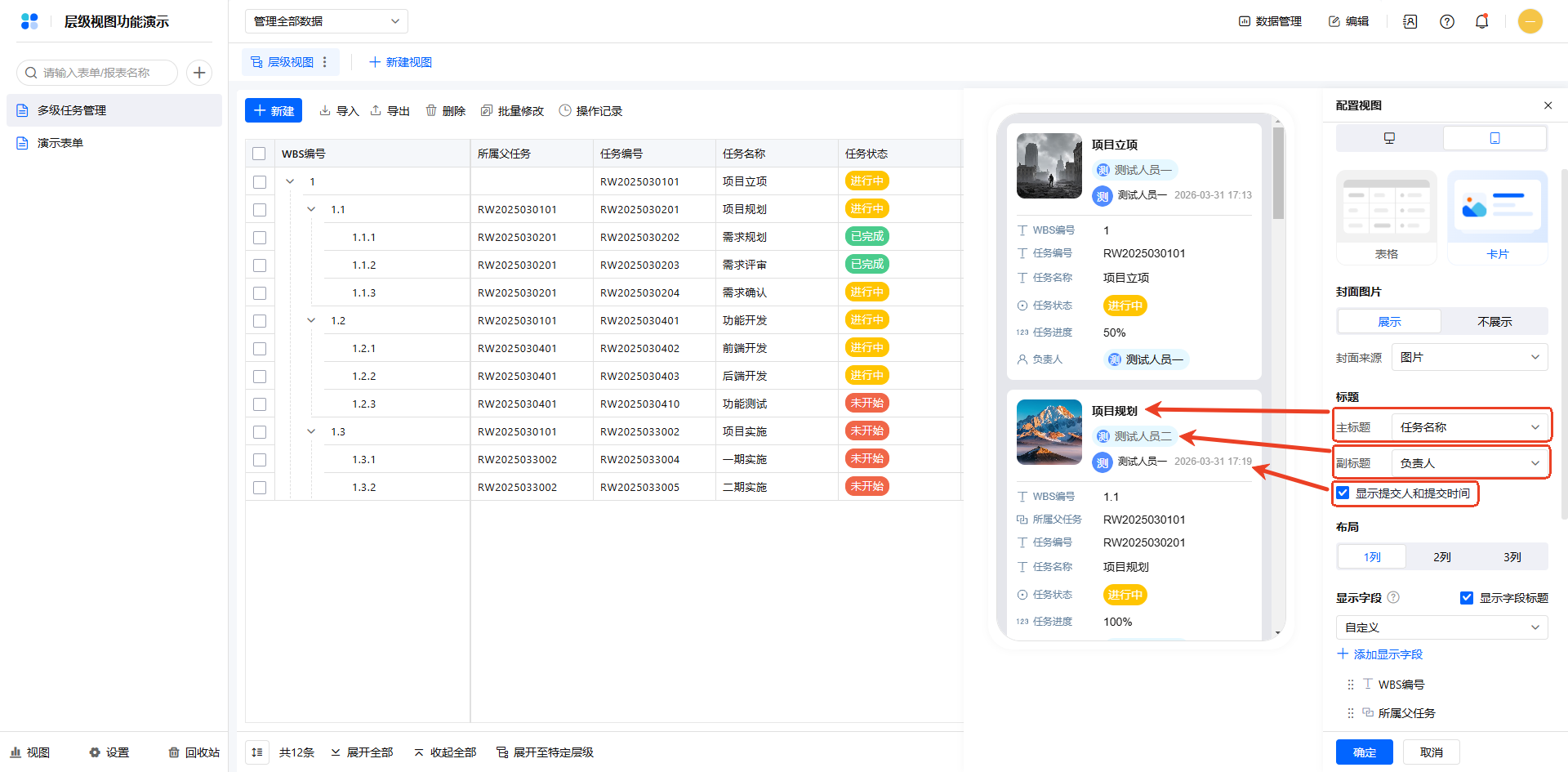The height and width of the screenshot is (772, 1568).
Task: Select the mobile preview mode icon
Action: point(1494,138)
